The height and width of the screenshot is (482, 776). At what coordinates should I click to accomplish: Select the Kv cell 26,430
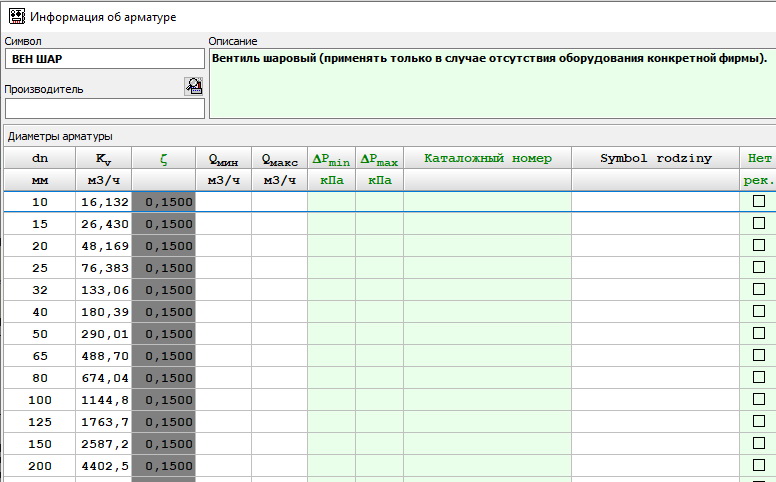point(103,224)
